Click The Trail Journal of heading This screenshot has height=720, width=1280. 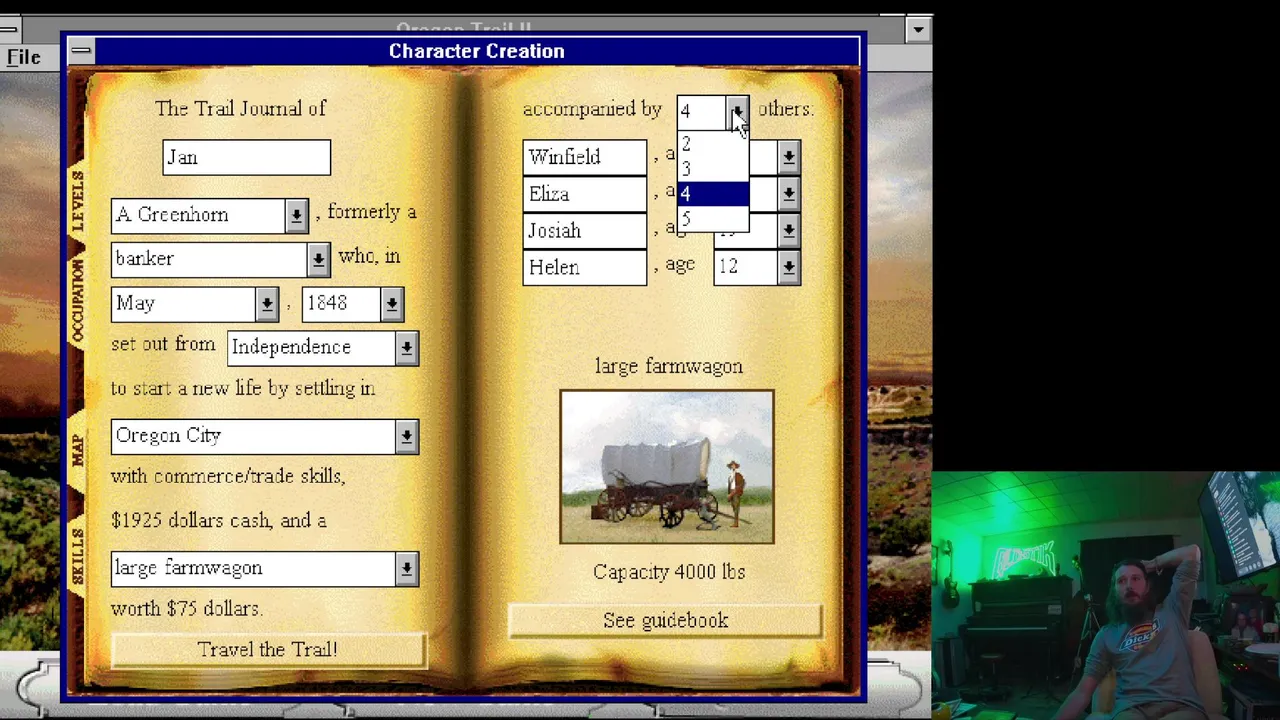(240, 109)
